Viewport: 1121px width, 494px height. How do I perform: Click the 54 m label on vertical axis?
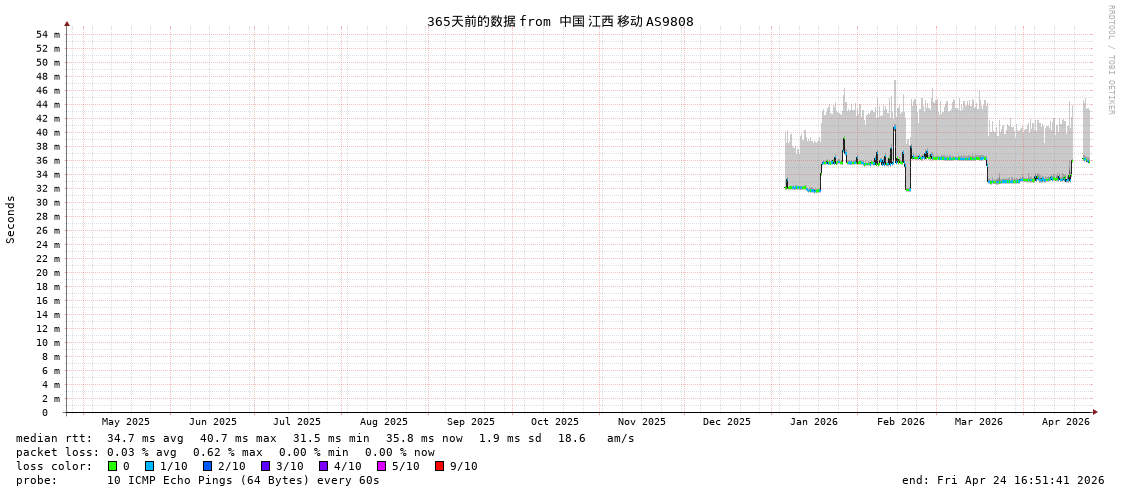48,34
